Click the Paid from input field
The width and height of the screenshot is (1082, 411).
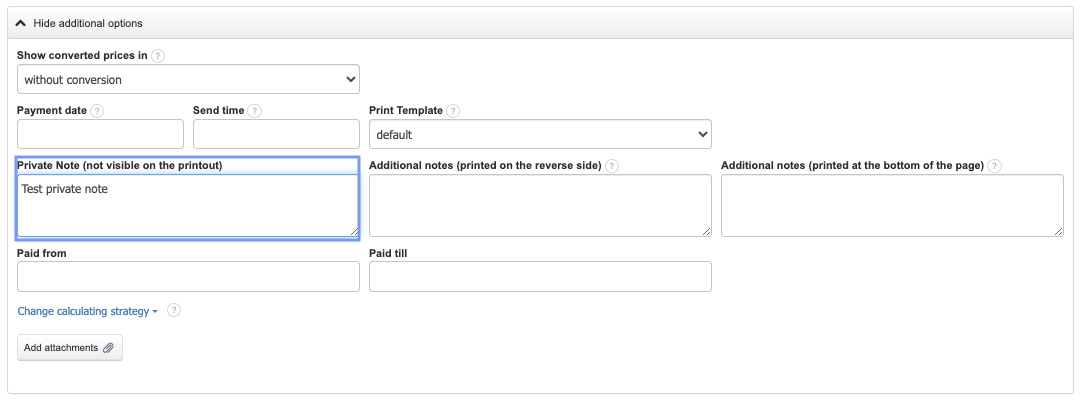coord(188,277)
